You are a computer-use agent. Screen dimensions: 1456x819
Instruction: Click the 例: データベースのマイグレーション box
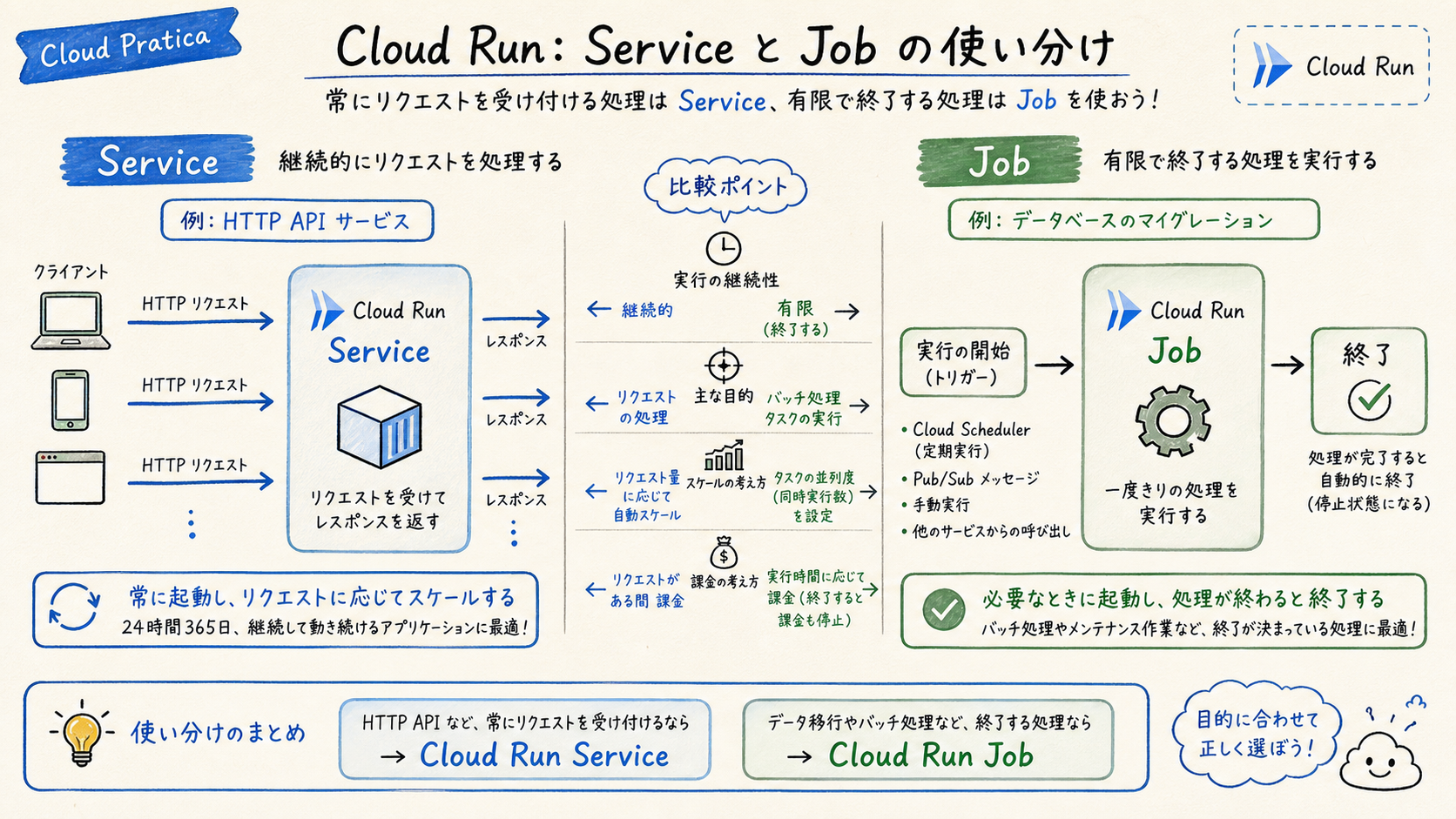pyautogui.click(x=1133, y=219)
